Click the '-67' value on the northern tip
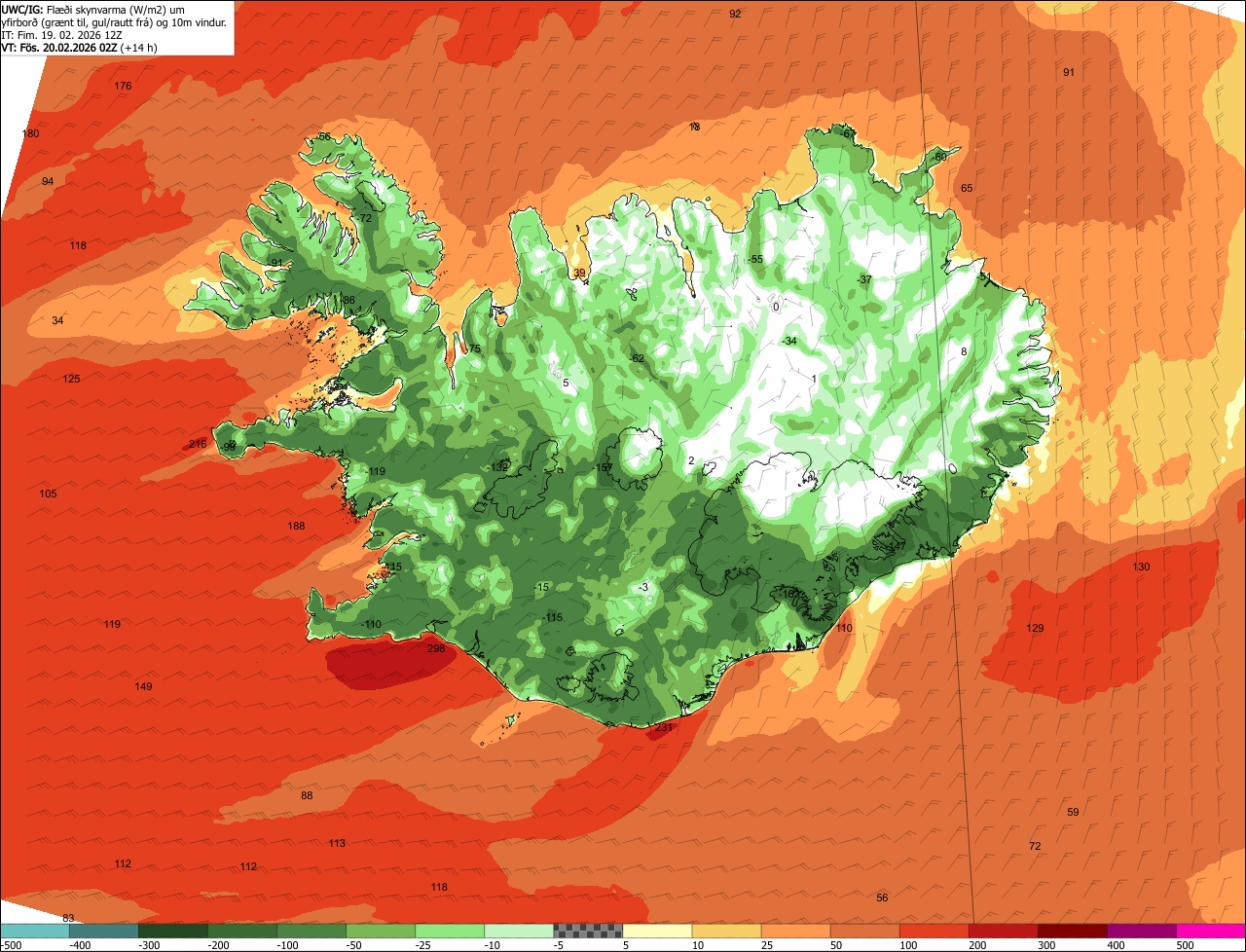Image resolution: width=1246 pixels, height=952 pixels. pyautogui.click(x=848, y=133)
